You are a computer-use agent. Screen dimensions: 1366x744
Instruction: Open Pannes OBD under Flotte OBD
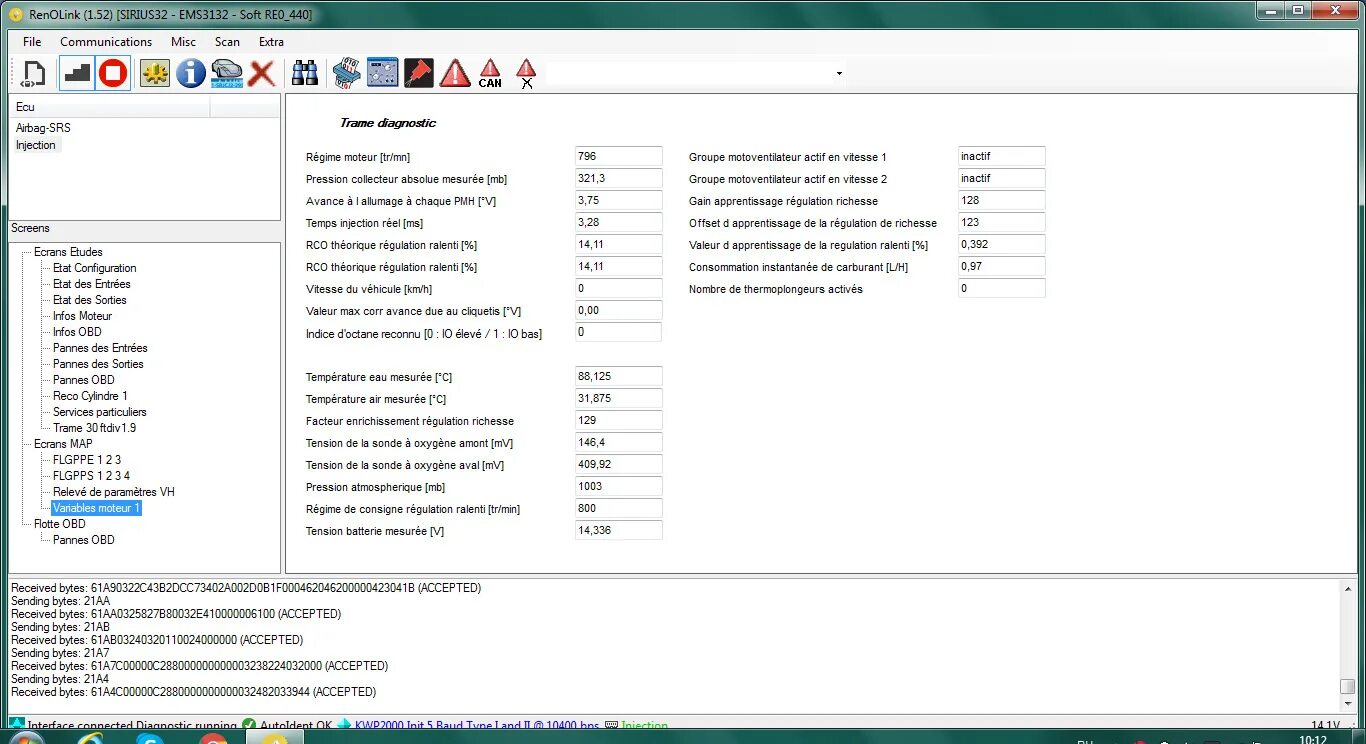click(84, 540)
